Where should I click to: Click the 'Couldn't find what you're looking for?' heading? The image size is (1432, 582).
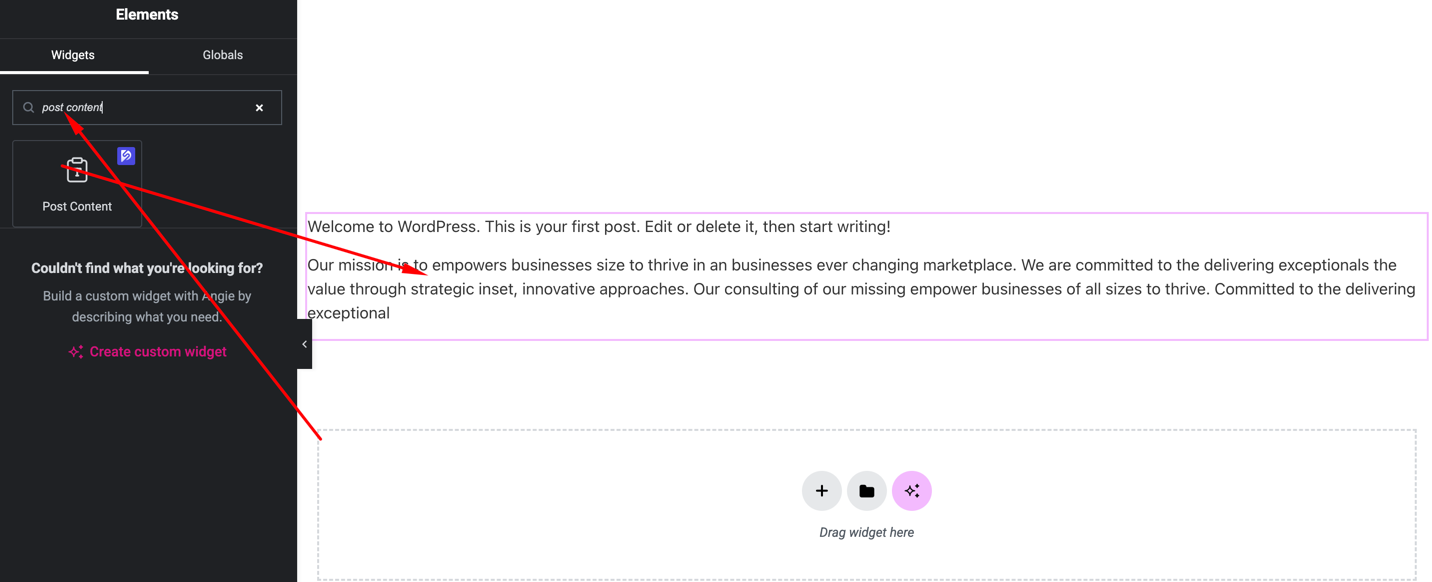pyautogui.click(x=147, y=268)
